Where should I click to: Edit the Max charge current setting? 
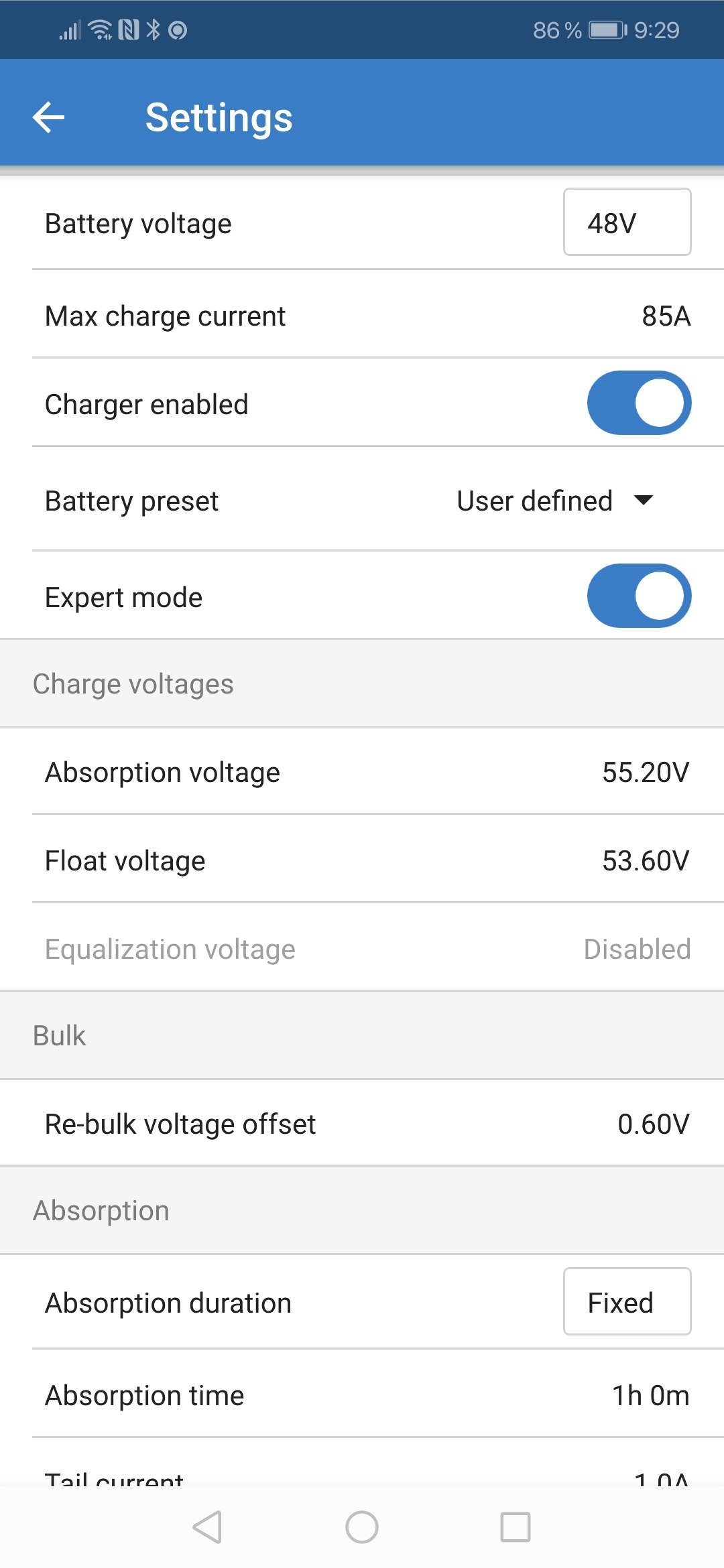click(362, 316)
